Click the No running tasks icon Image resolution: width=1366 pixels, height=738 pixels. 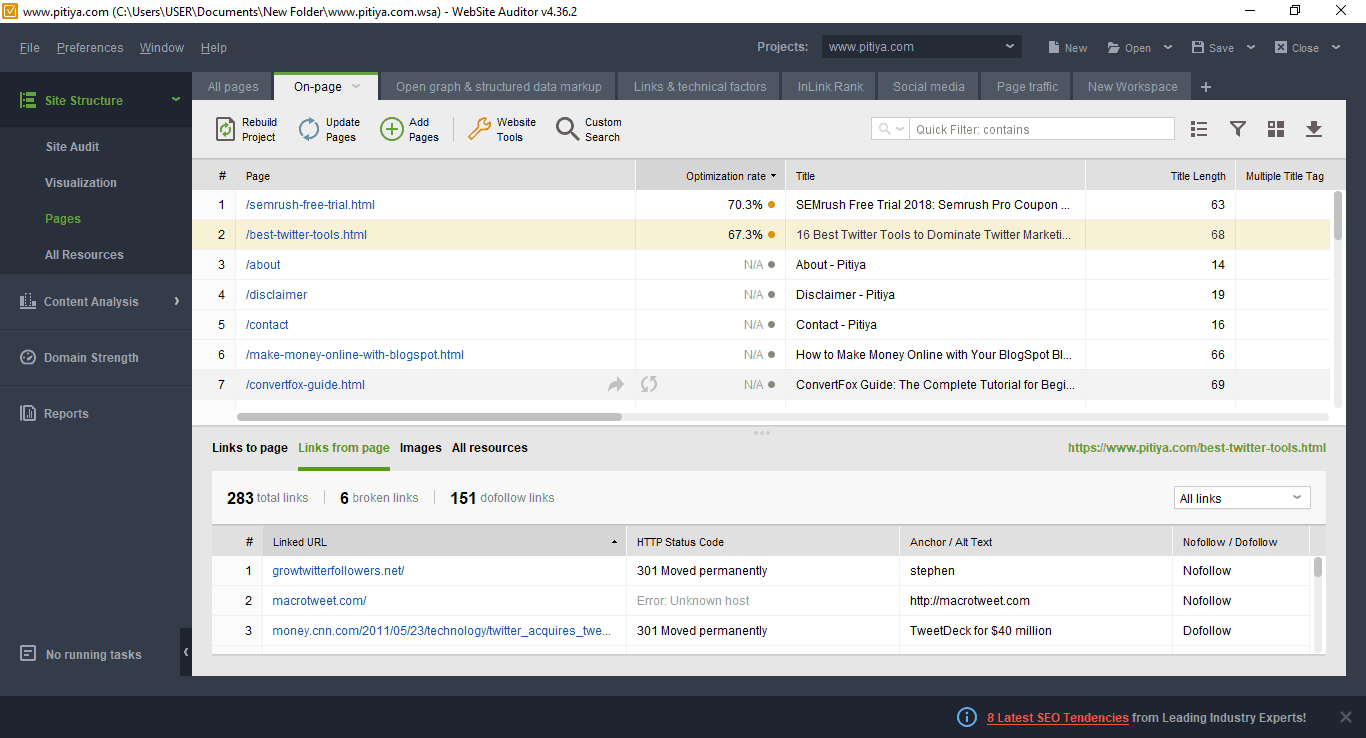click(29, 654)
